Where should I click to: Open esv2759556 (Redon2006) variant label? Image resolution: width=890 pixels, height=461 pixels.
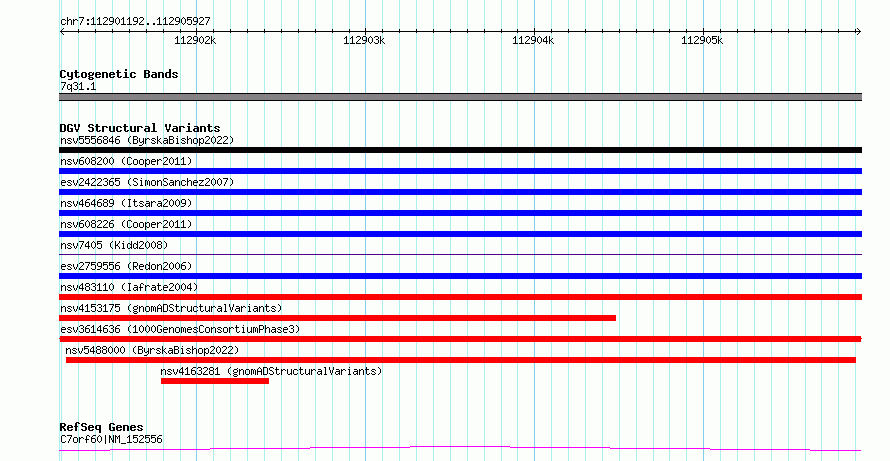pyautogui.click(x=126, y=266)
